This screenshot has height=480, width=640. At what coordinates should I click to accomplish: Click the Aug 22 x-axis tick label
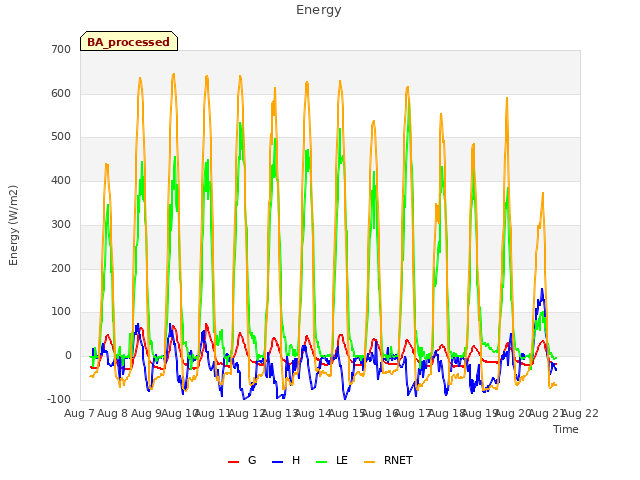pyautogui.click(x=580, y=413)
